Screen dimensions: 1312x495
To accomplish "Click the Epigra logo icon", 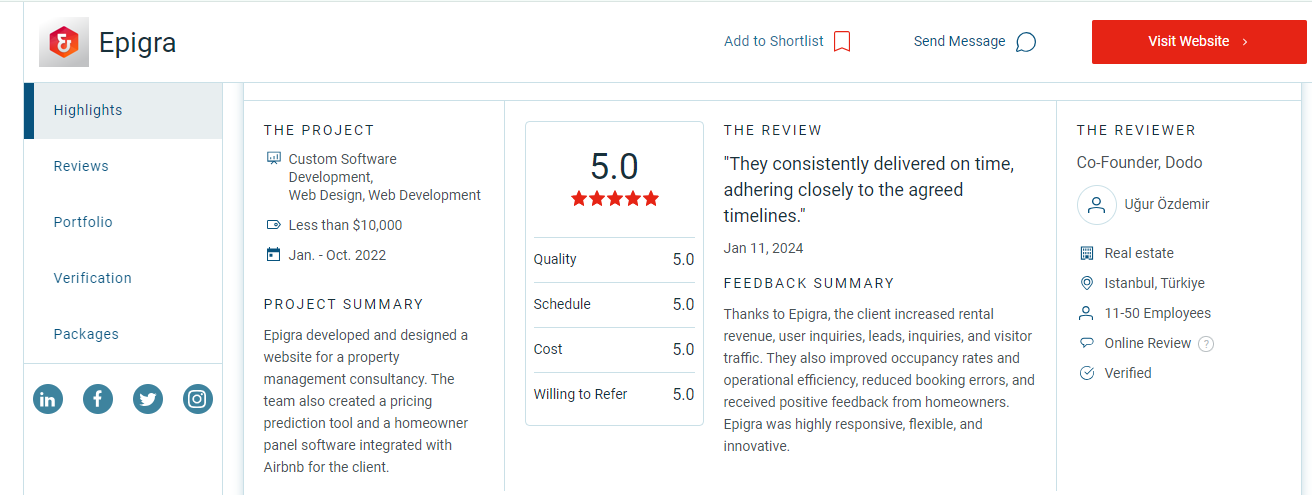I will click(x=64, y=42).
